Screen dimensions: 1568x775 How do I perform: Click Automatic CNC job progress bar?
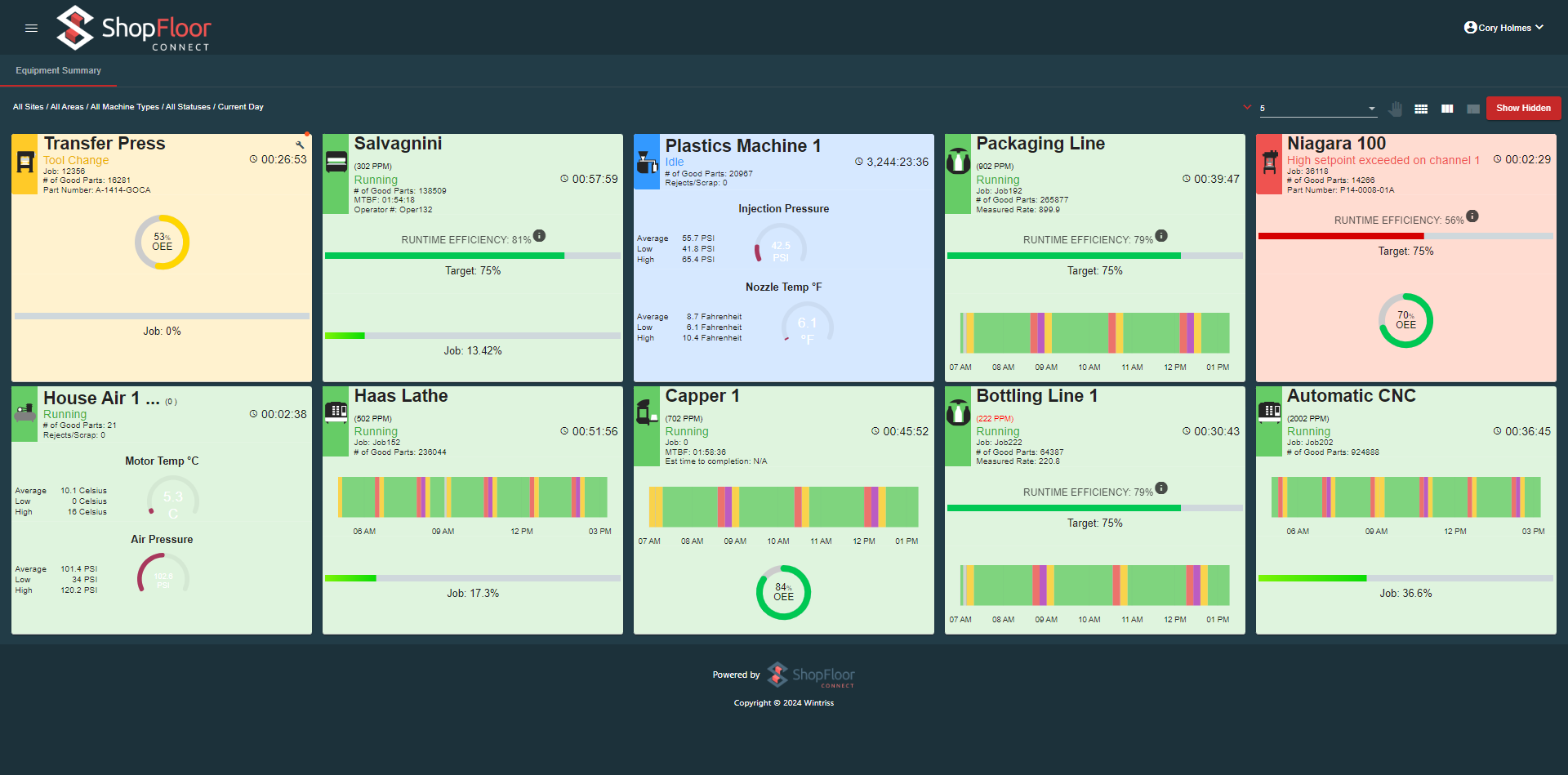(x=1405, y=578)
